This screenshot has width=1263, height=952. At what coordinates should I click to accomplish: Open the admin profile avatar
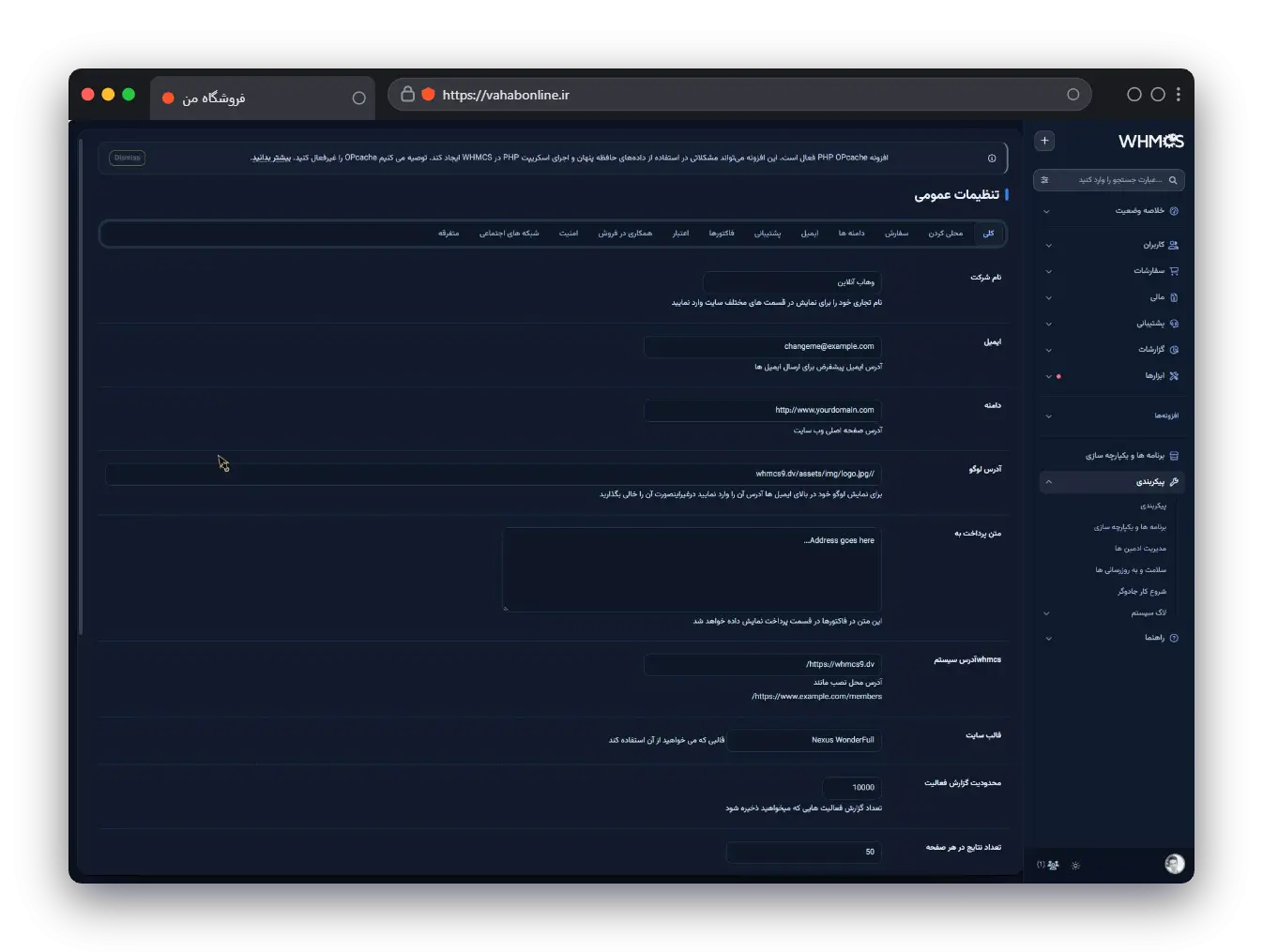click(x=1174, y=864)
